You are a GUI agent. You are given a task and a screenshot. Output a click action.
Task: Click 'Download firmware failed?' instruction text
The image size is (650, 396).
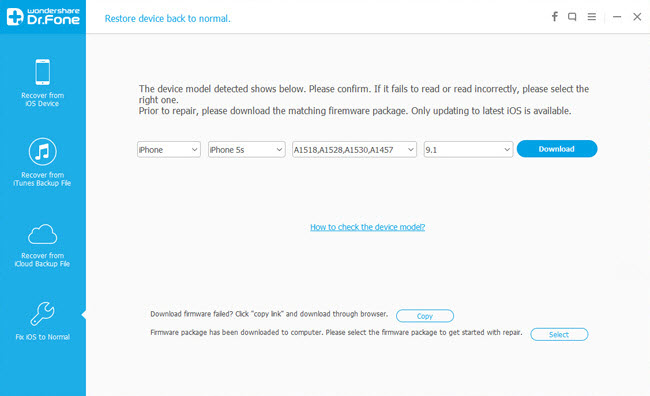(x=269, y=314)
